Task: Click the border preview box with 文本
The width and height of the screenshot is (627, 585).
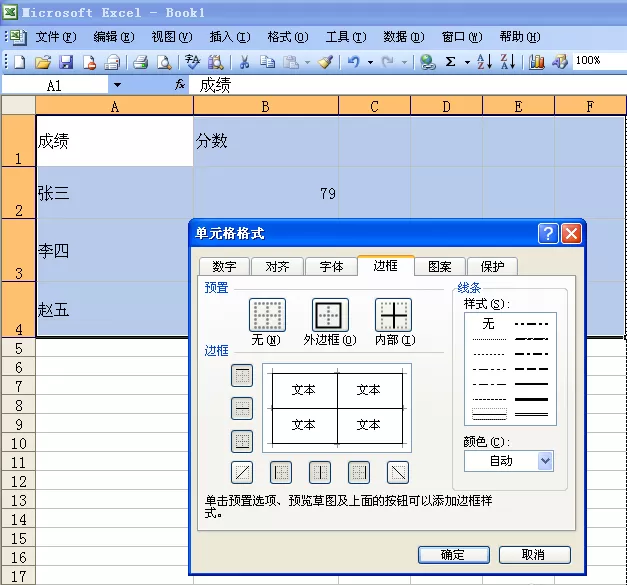Action: 337,408
